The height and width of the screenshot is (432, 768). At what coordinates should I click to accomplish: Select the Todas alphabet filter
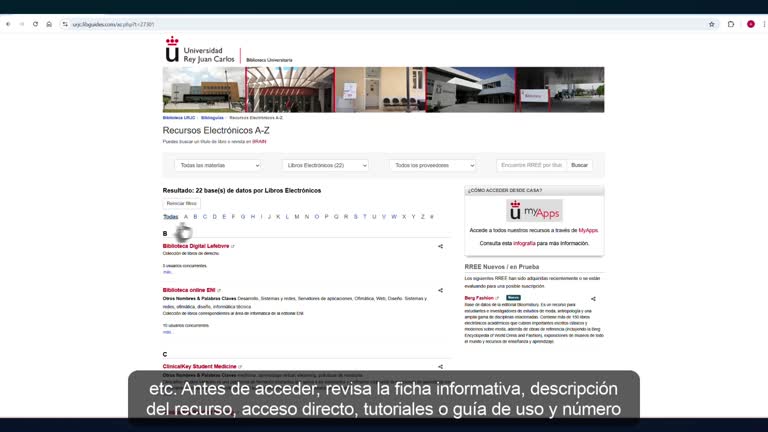pos(170,217)
